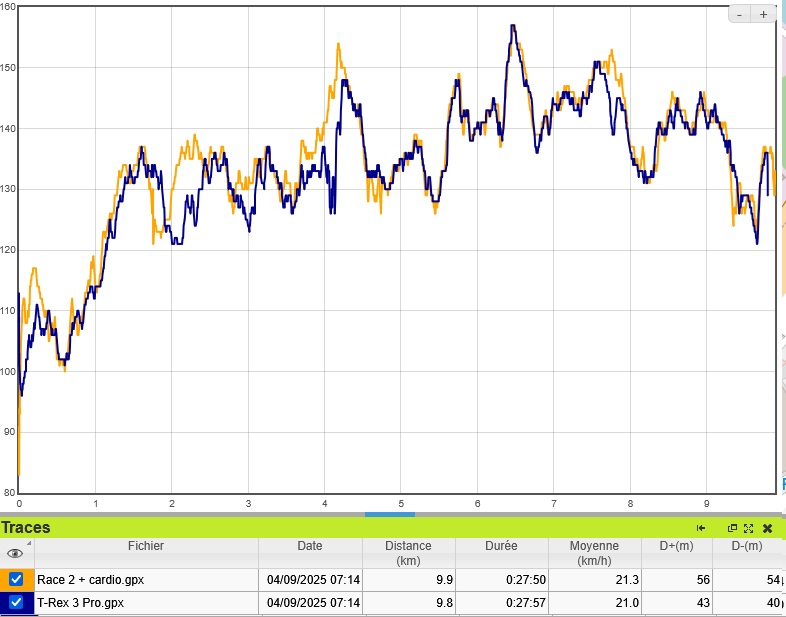
Task: Close the Traces panel
Action: (767, 528)
